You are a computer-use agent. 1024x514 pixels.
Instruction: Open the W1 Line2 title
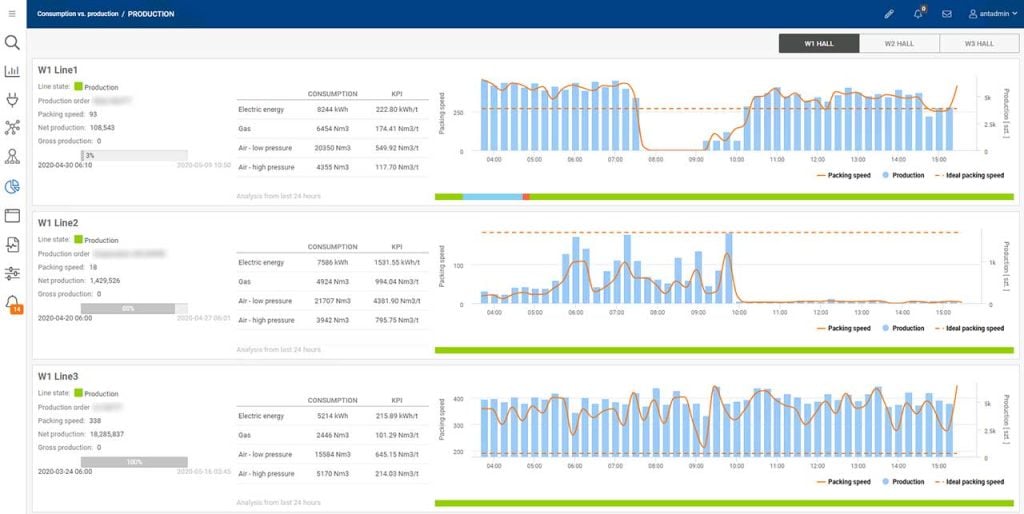click(58, 223)
